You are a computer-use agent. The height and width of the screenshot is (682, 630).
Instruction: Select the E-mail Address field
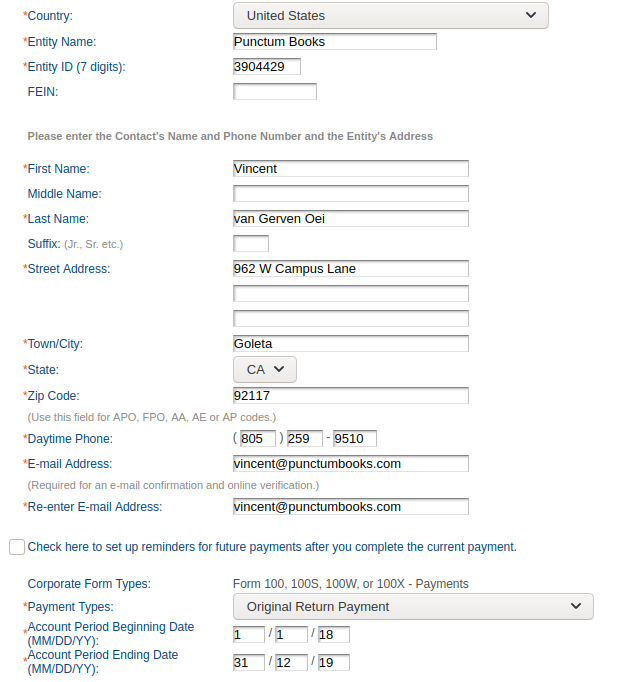(x=350, y=464)
